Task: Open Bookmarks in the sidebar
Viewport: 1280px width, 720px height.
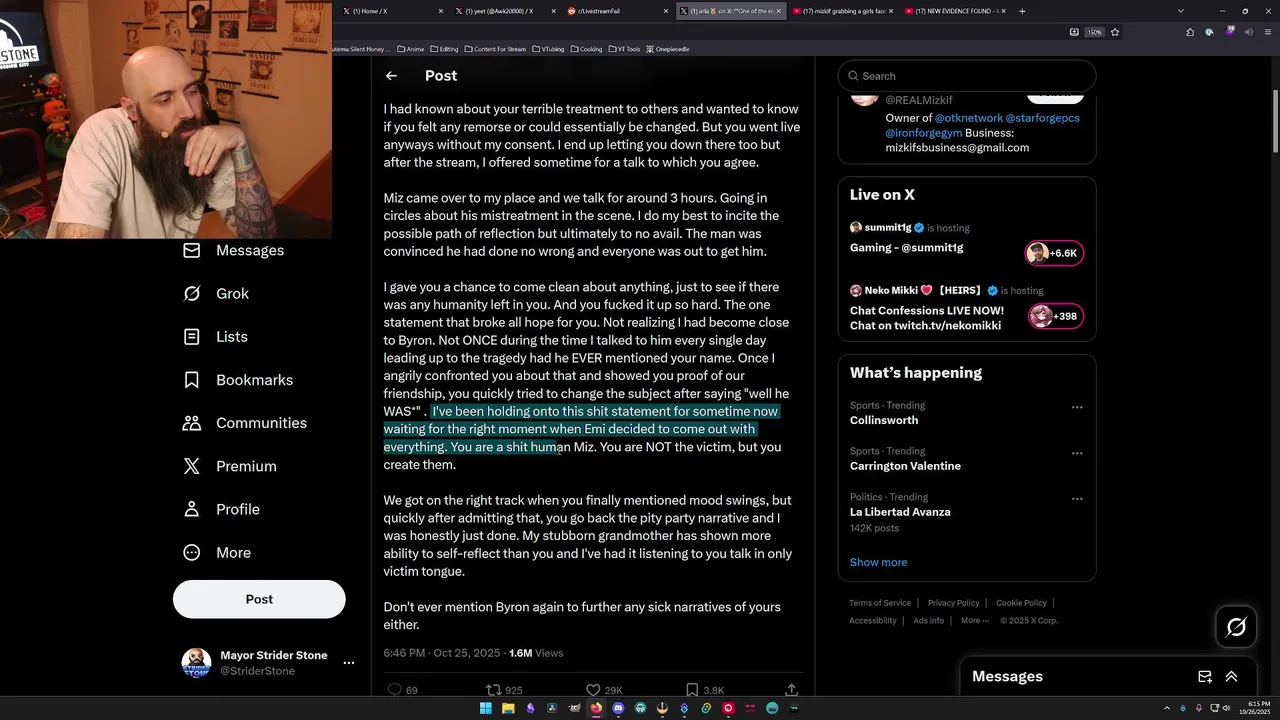Action: [x=238, y=380]
